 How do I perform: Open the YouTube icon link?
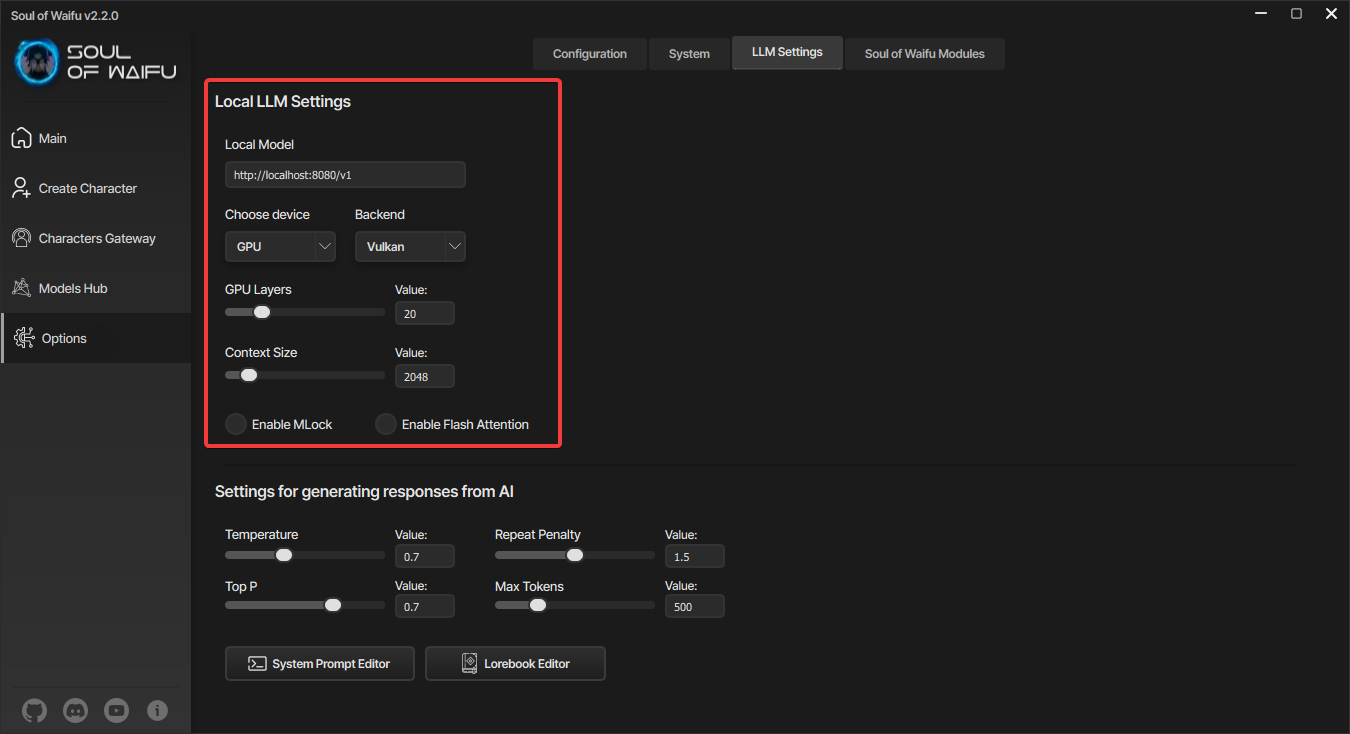pyautogui.click(x=116, y=711)
